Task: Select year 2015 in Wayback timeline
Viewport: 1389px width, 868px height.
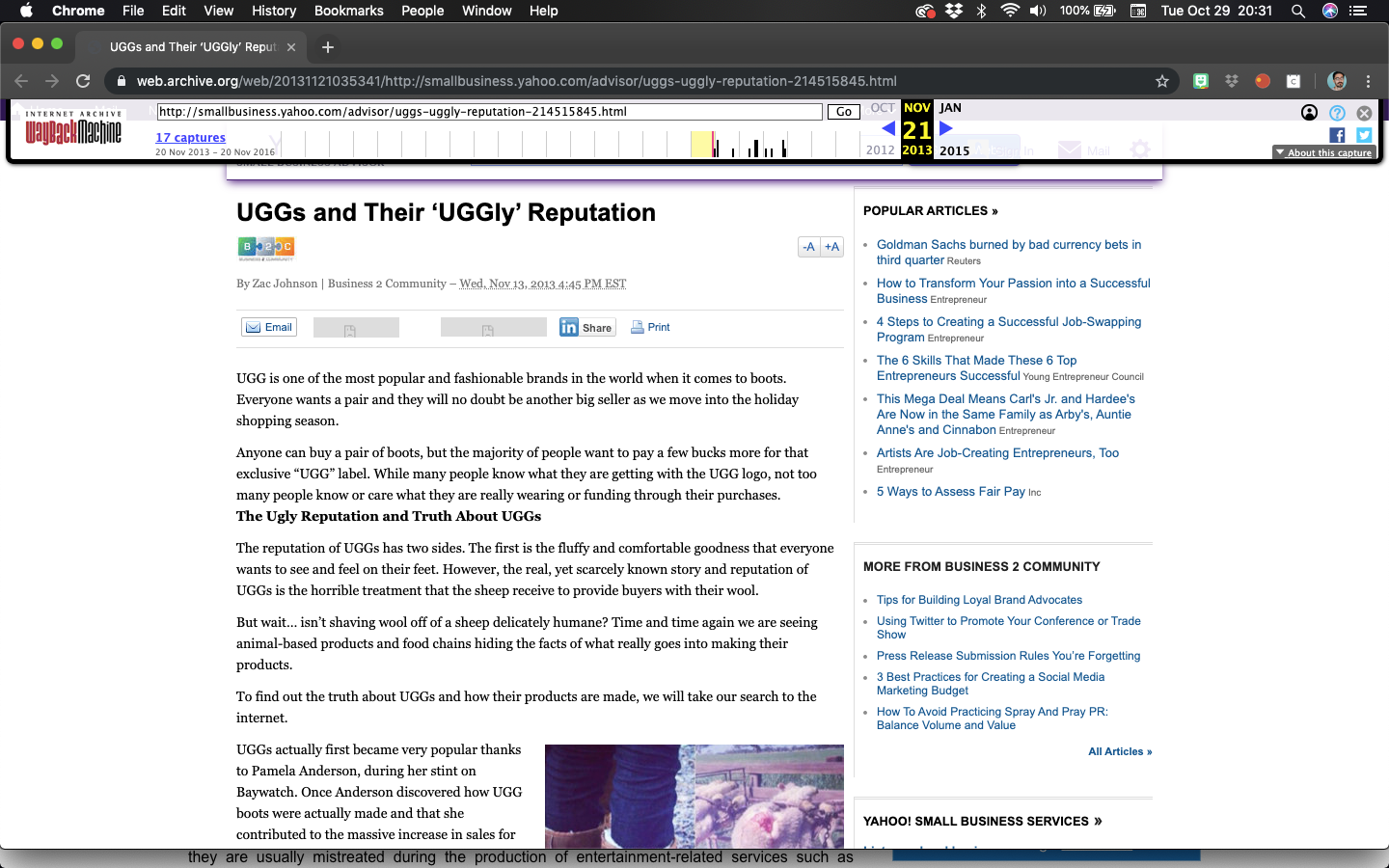Action: 955,150
